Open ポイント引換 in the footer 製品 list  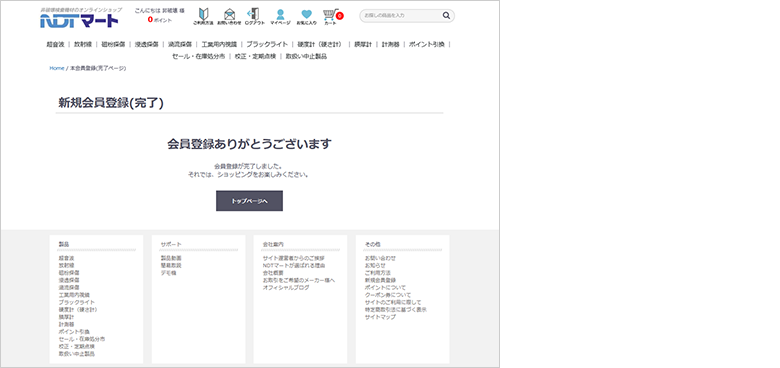pyautogui.click(x=74, y=332)
